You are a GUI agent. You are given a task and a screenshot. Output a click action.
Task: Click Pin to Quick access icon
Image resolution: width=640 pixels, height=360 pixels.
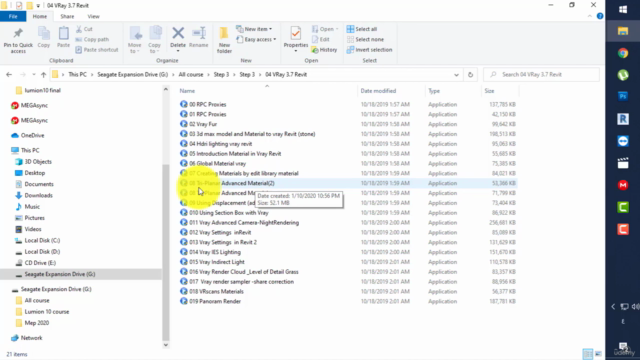pos(18,33)
